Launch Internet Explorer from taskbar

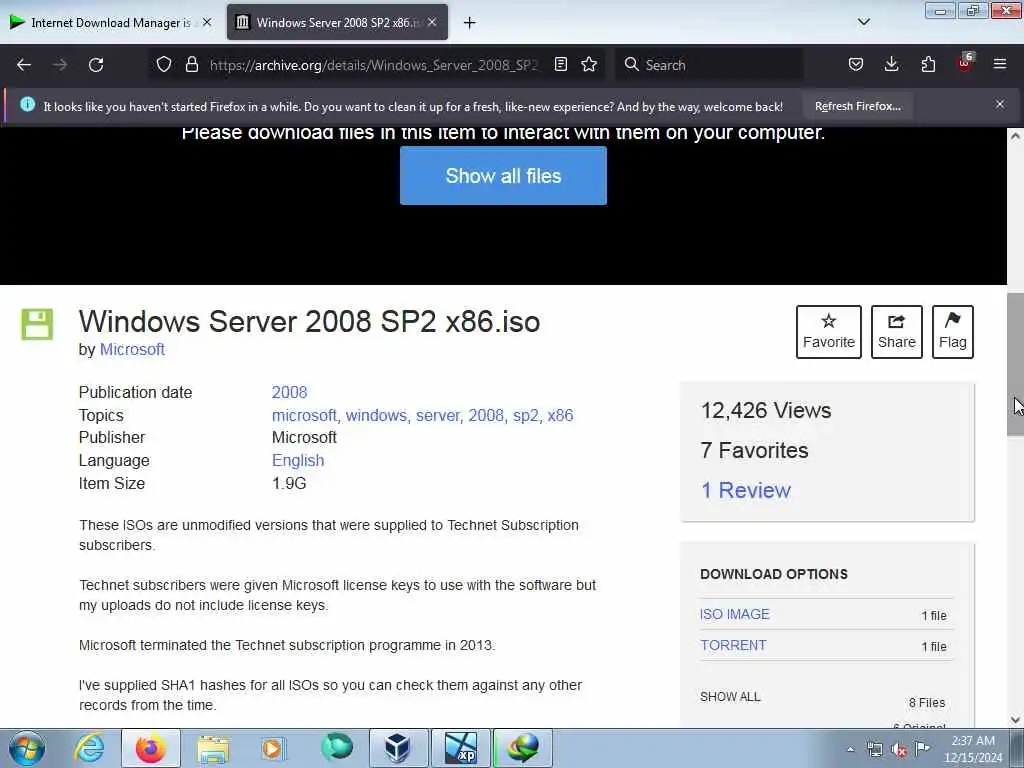coord(89,748)
